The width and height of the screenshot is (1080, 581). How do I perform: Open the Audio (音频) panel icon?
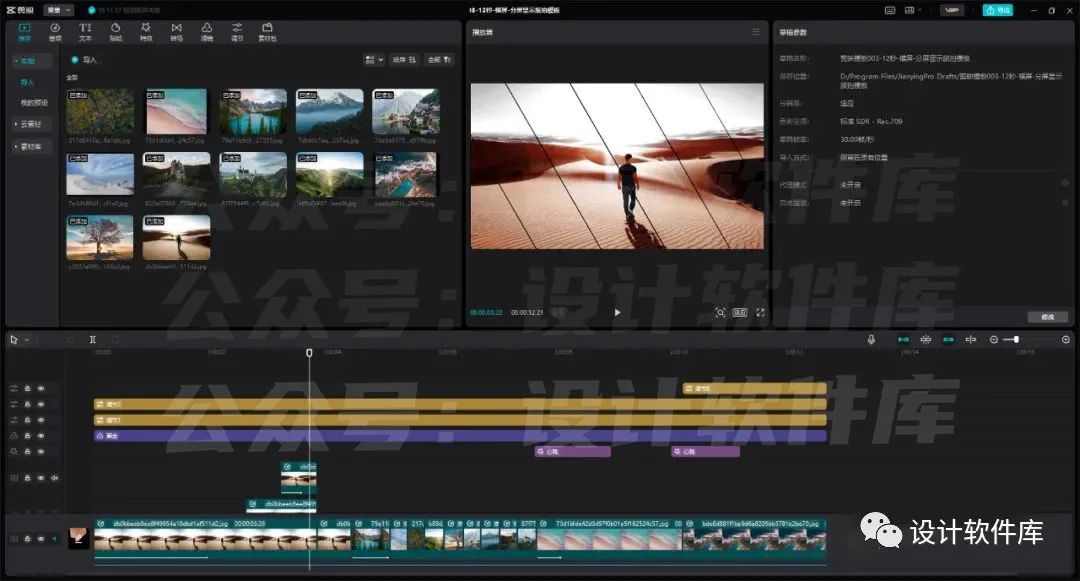tap(55, 32)
